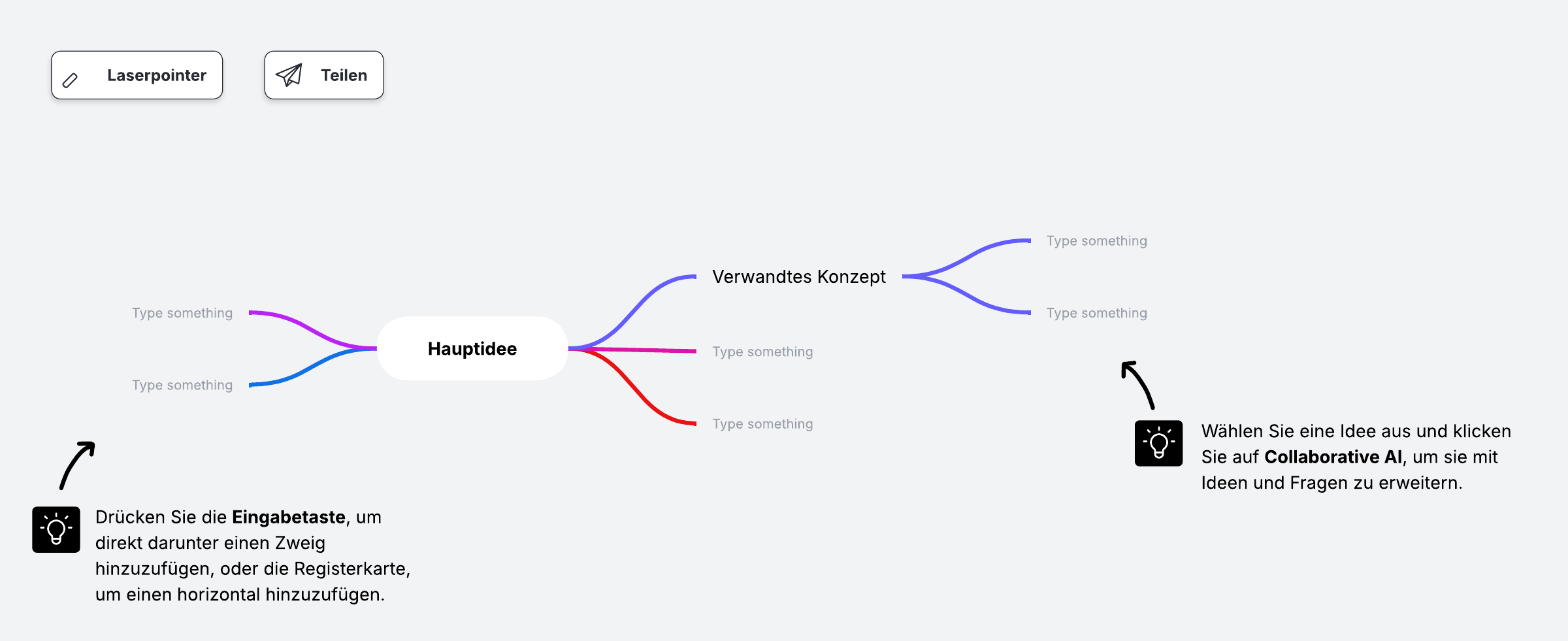Click the Laserpointer pen icon
Viewport: 1568px width, 641px height.
click(70, 80)
